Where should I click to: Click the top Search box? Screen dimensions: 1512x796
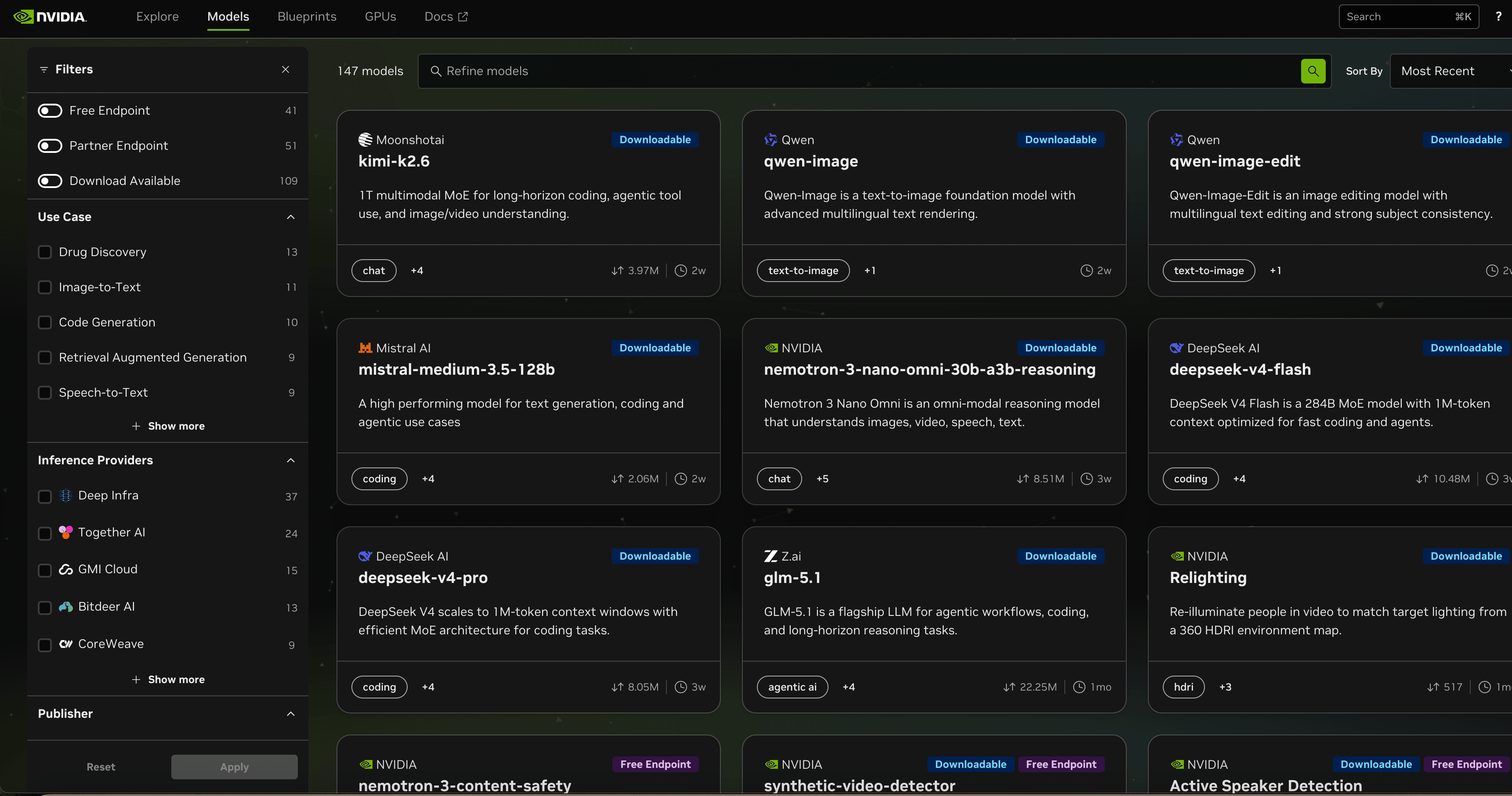[1409, 16]
